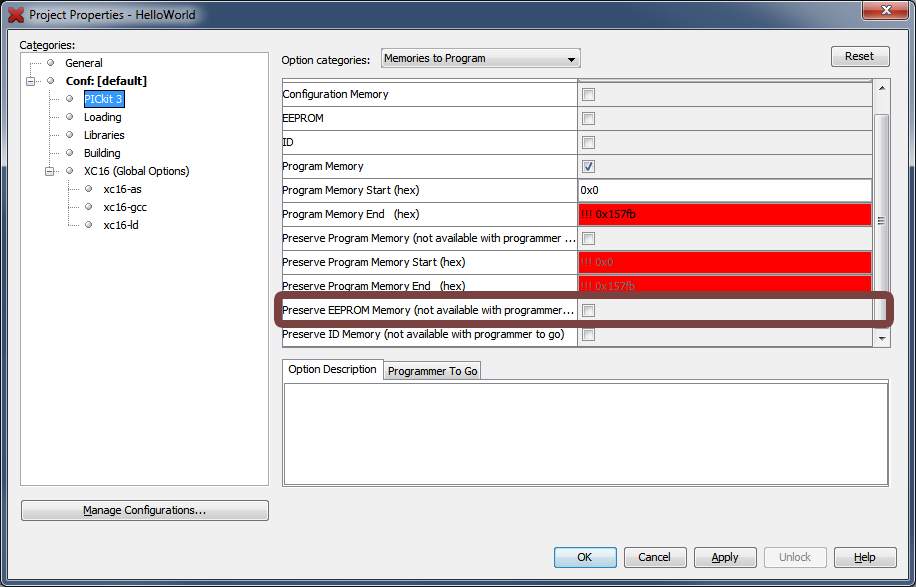Open the Building category

(102, 153)
